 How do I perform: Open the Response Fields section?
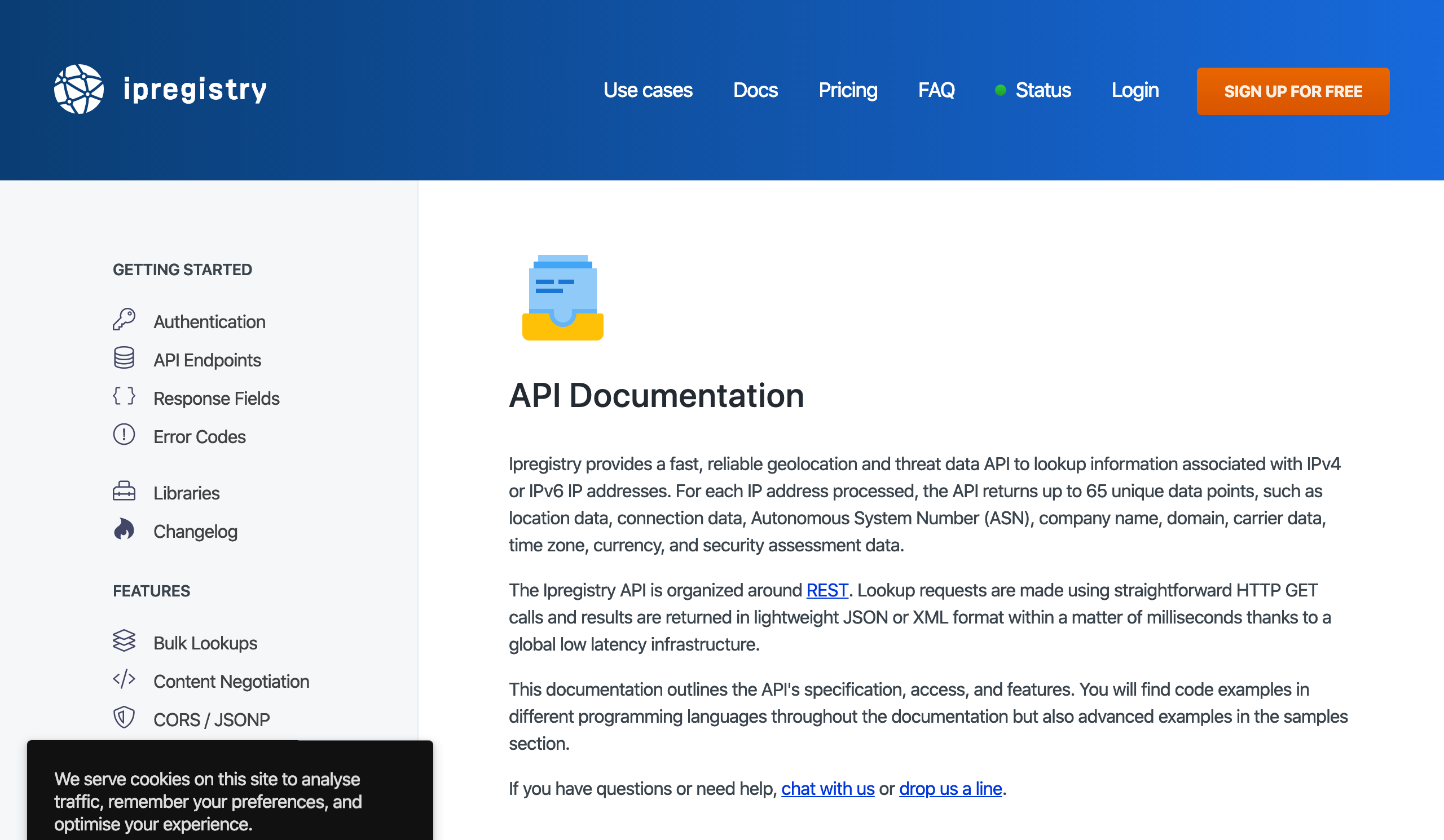pyautogui.click(x=217, y=399)
